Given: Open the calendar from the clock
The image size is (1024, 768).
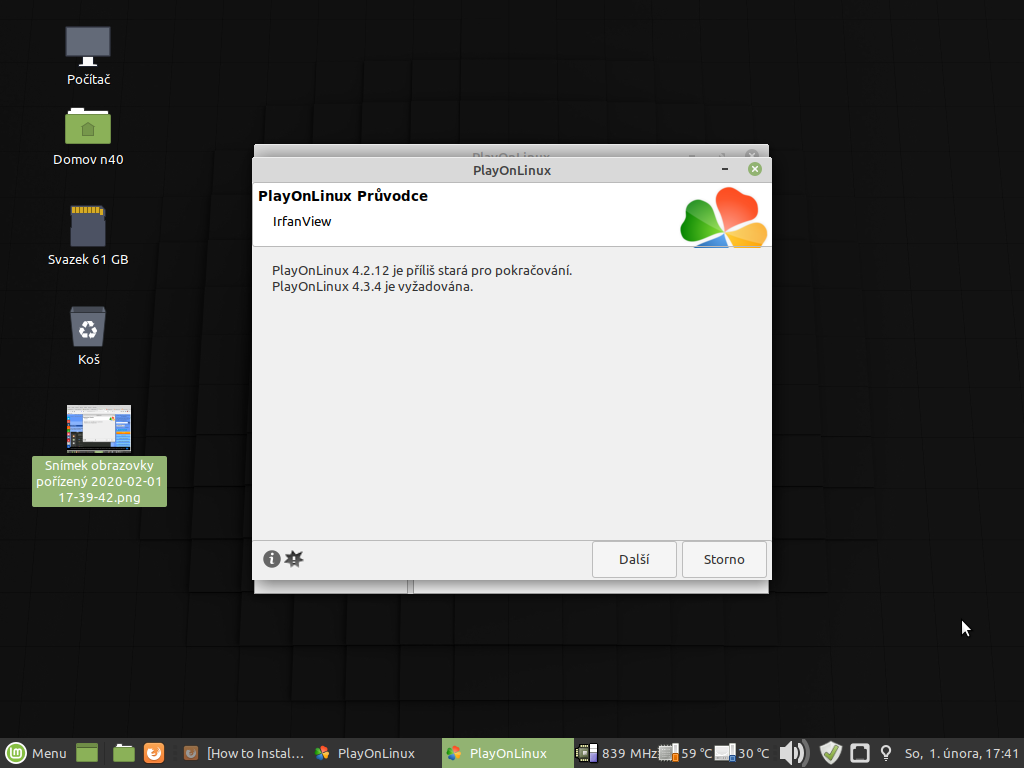Looking at the screenshot, I should point(961,753).
